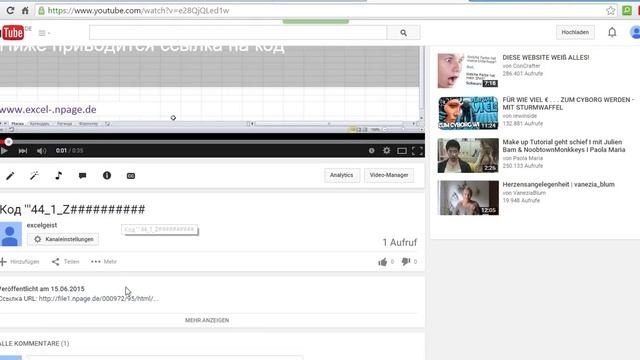The height and width of the screenshot is (360, 640).
Task: Expand description with MEHR ANZEIGEN
Action: 207,320
